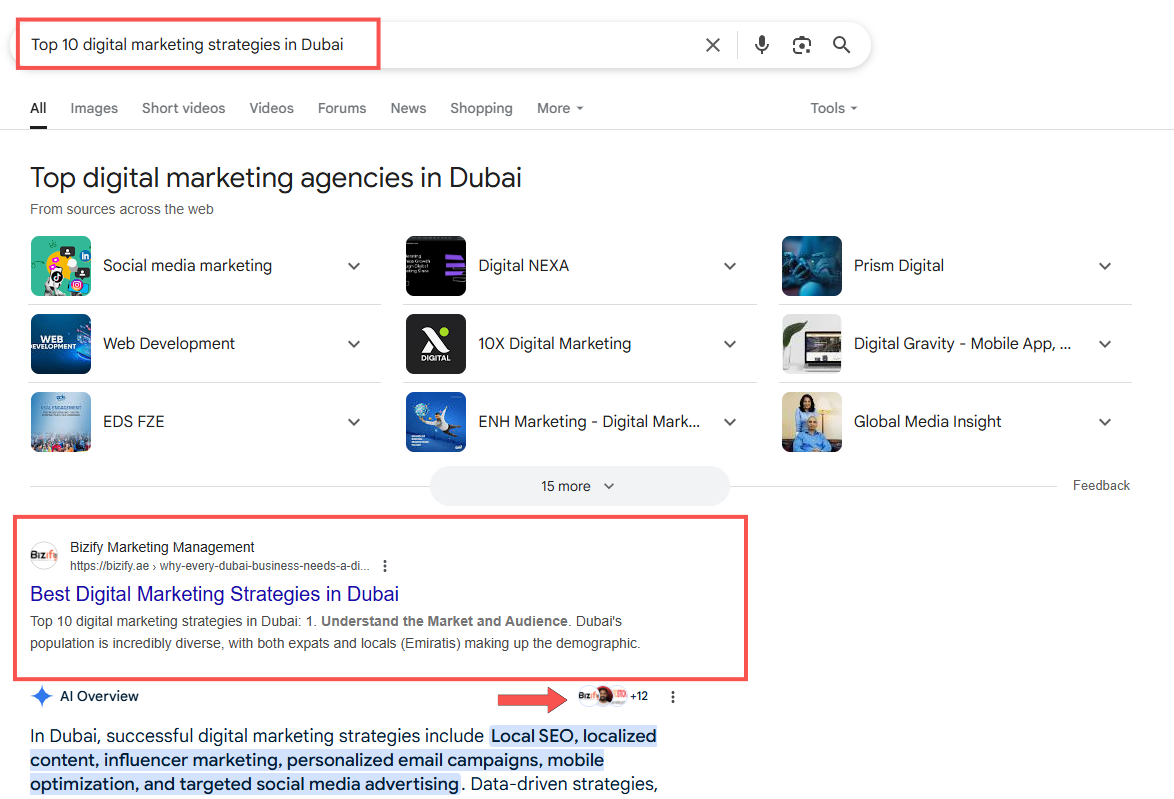Expand the Prism Digital entry chevron

[1105, 266]
